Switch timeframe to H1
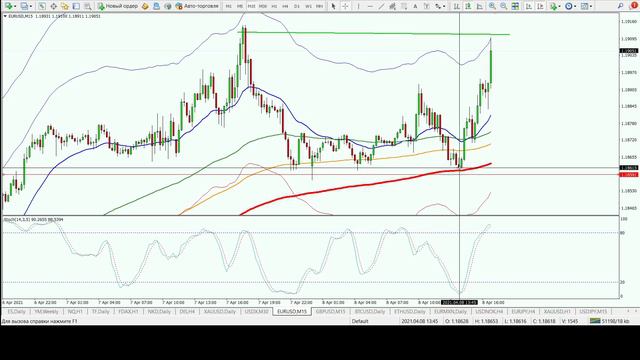The height and width of the screenshot is (360, 640). click(x=274, y=6)
